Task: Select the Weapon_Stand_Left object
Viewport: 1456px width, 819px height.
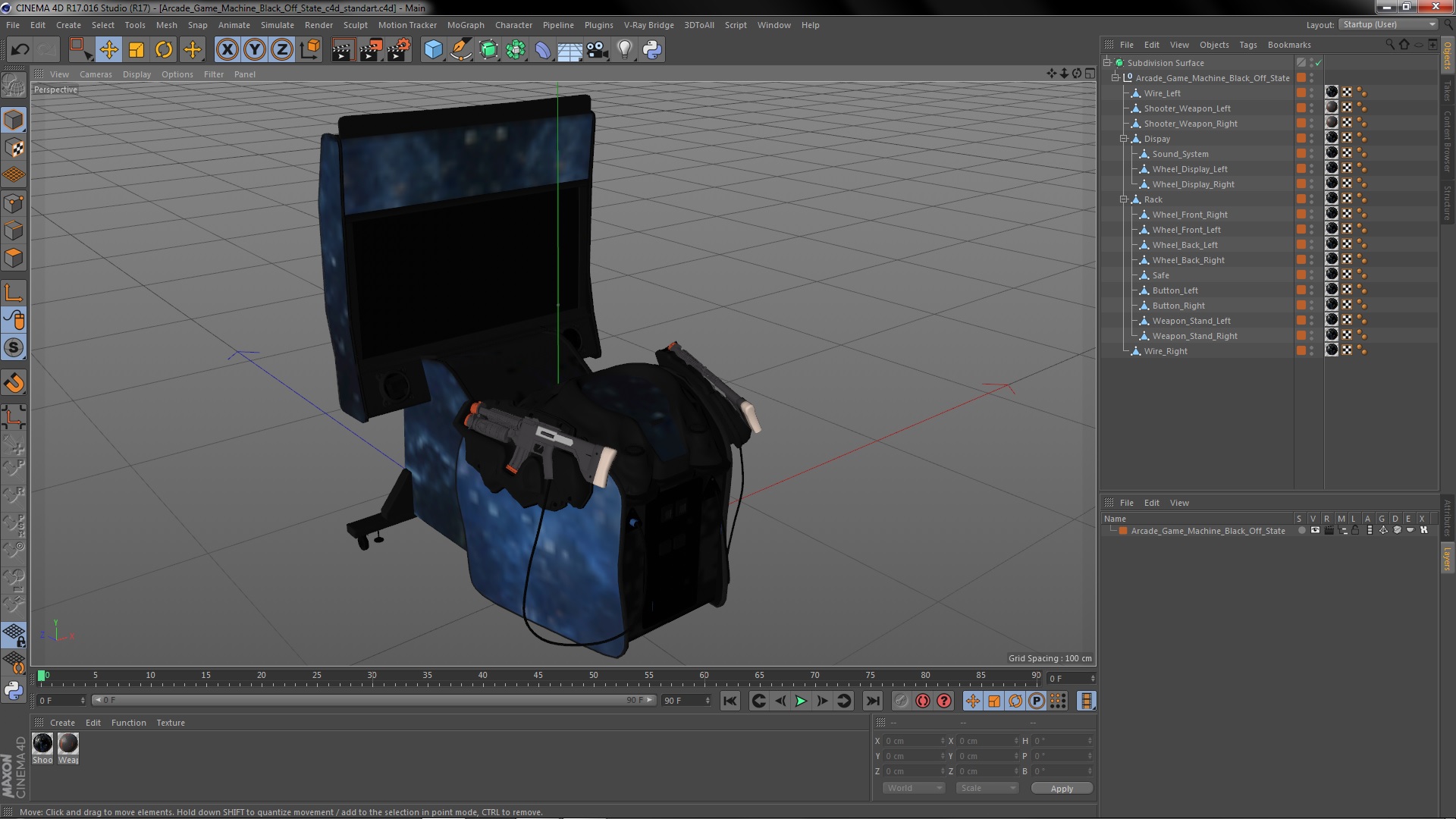Action: (1191, 321)
